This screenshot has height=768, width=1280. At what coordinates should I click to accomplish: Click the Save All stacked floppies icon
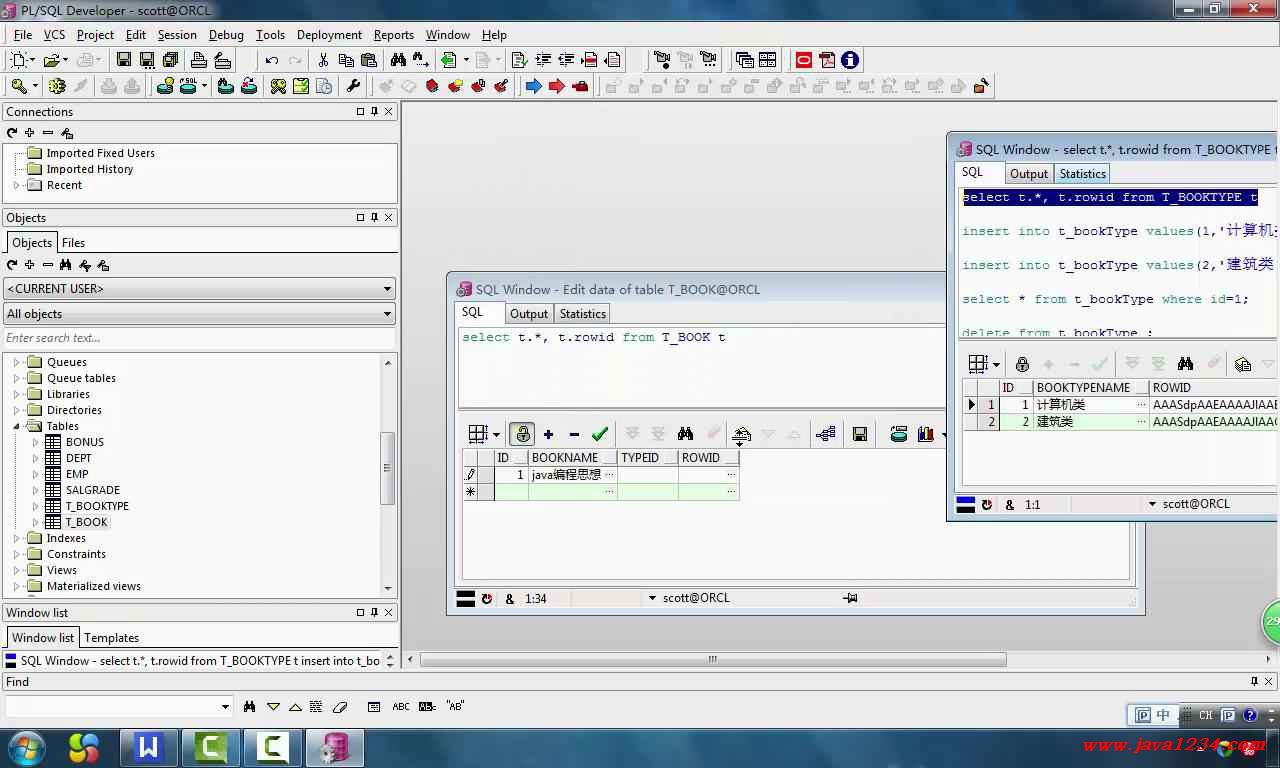point(170,60)
